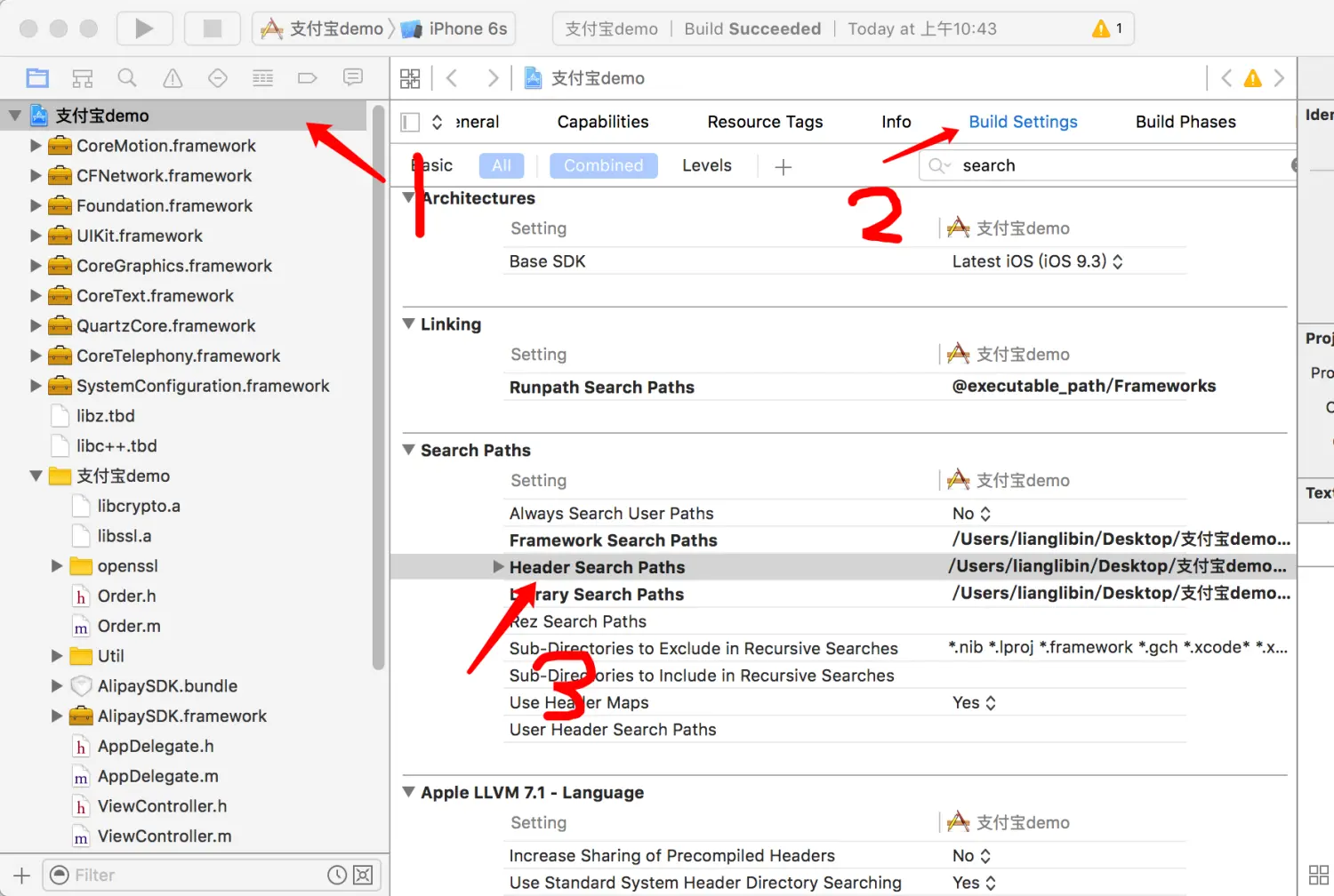The height and width of the screenshot is (896, 1334).
Task: Show recent files clock filter
Action: pyautogui.click(x=337, y=875)
